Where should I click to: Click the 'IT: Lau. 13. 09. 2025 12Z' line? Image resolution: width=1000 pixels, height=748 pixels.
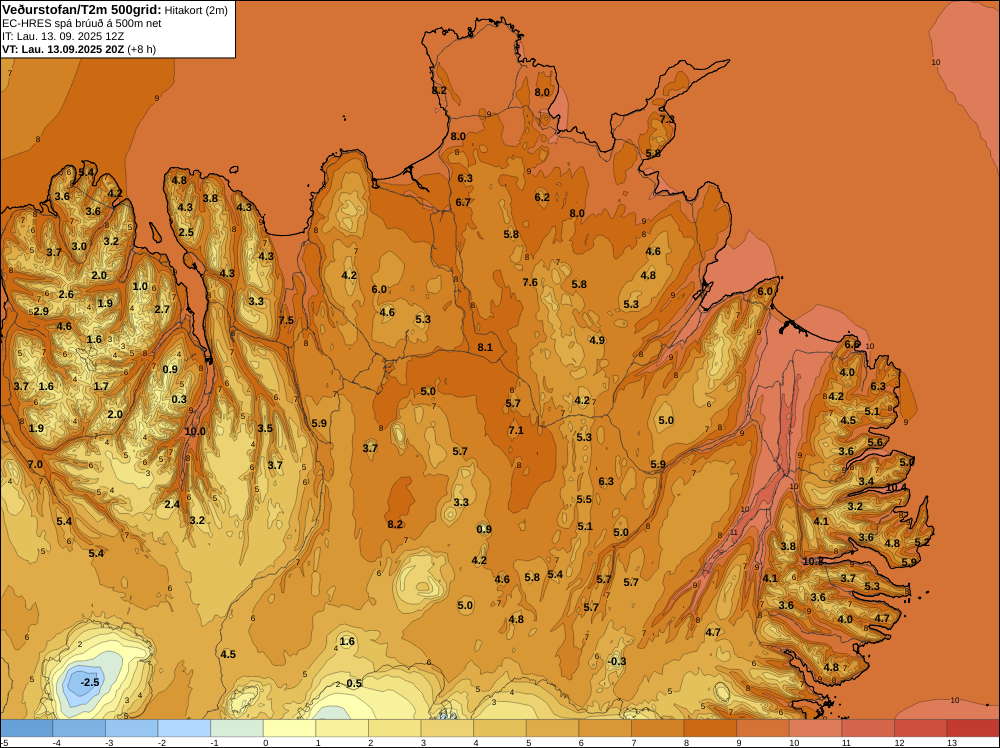(63, 36)
